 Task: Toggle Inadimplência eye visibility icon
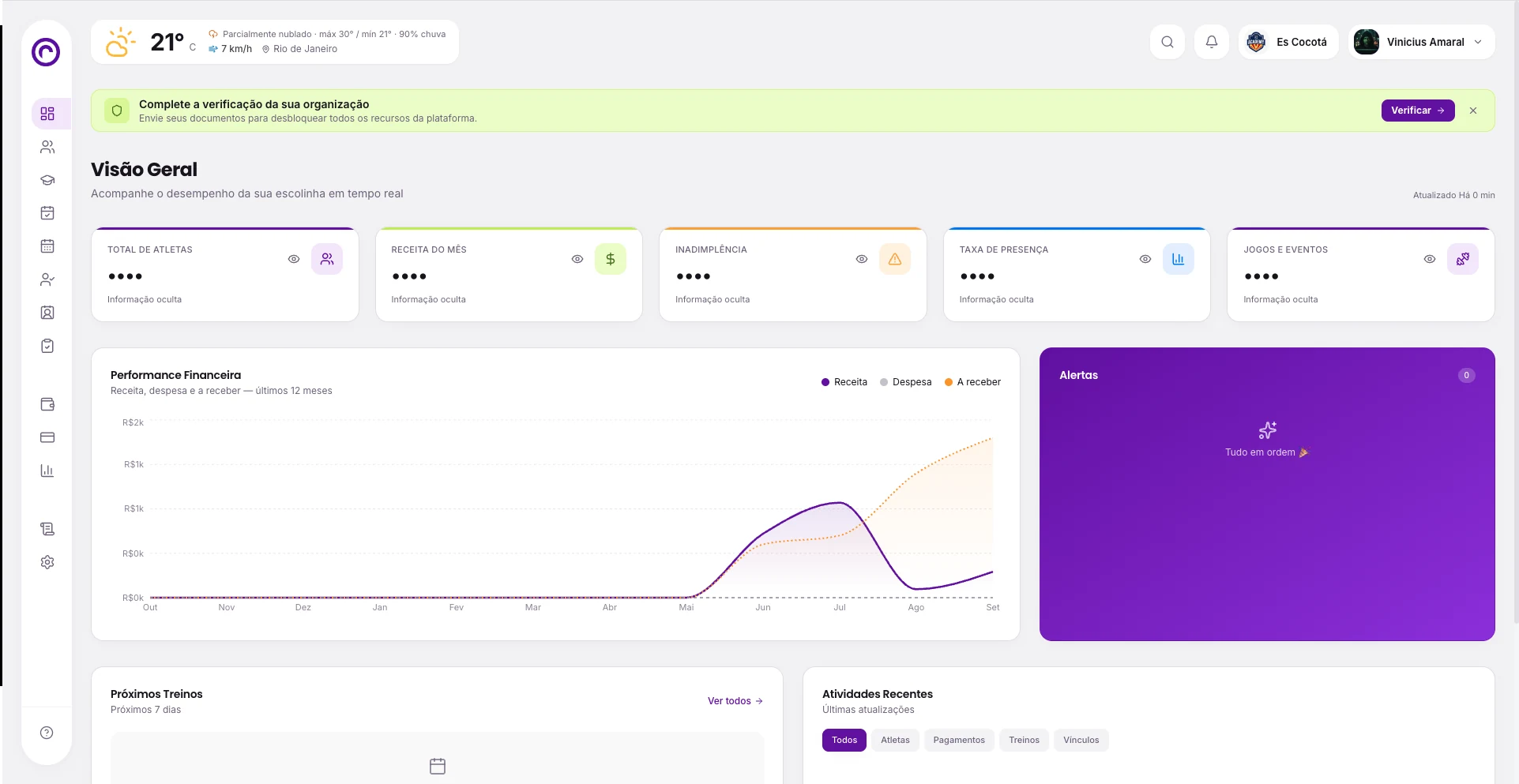[862, 259]
